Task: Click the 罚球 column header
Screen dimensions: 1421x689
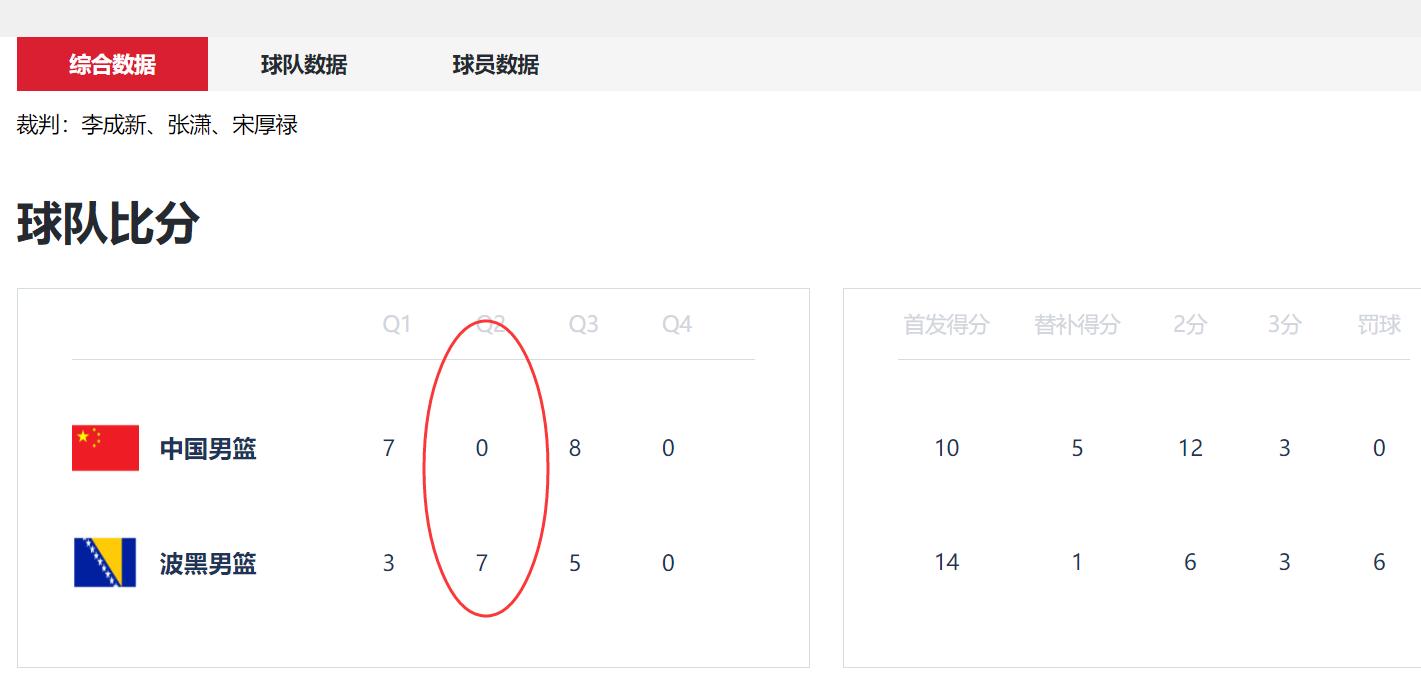Action: 1379,324
